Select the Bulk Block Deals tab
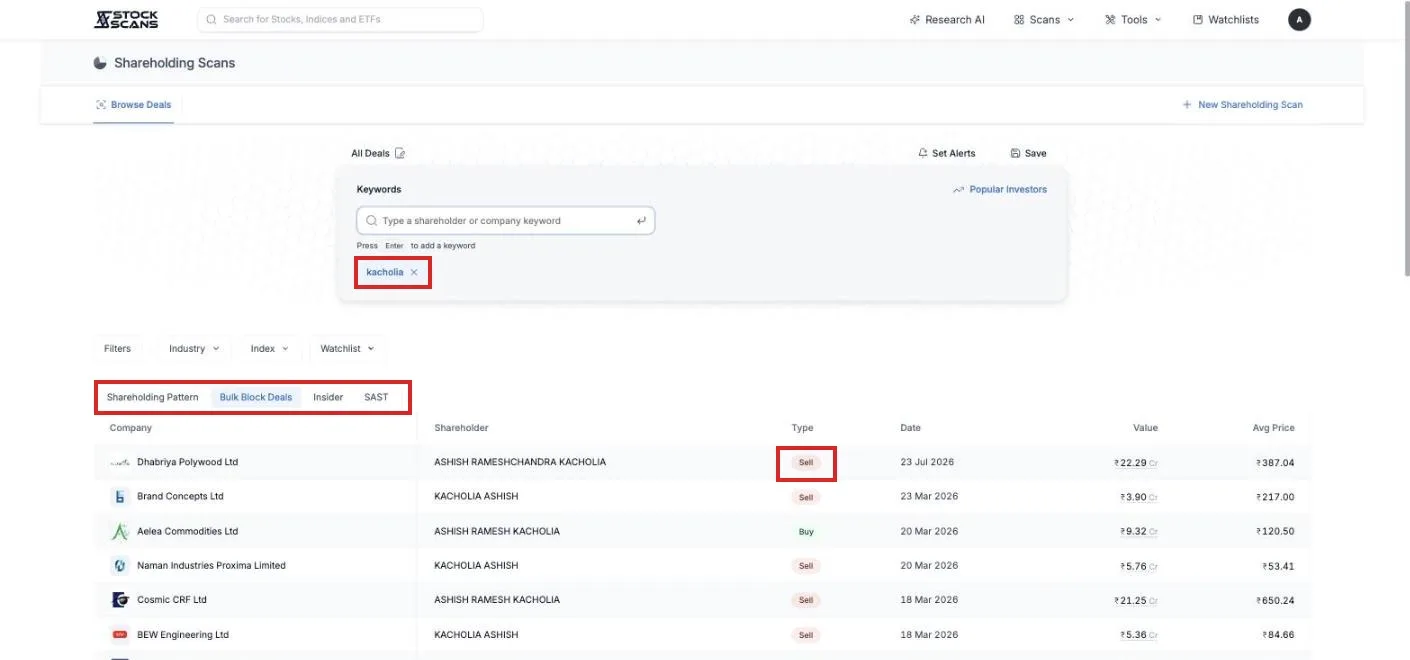The image size is (1410, 660). 256,397
